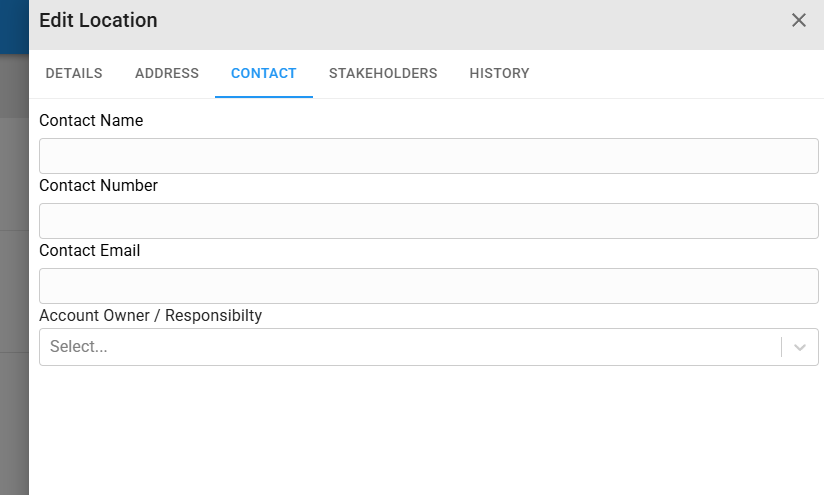Screen dimensions: 824x495
Task: Switch to the Details tab
Action: tap(74, 74)
